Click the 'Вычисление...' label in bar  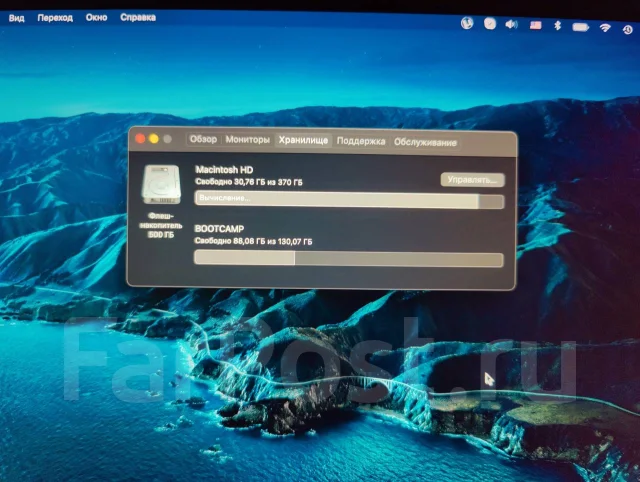224,198
